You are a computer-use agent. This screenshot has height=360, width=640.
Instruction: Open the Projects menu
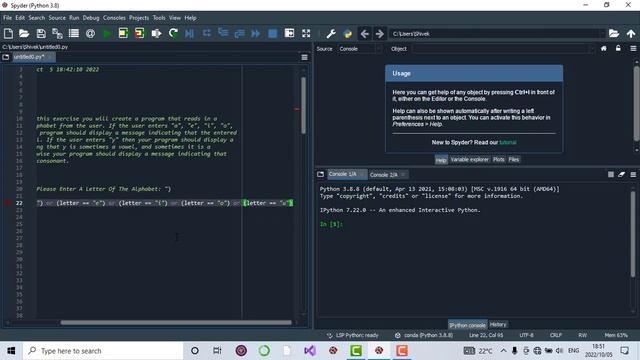[139, 18]
